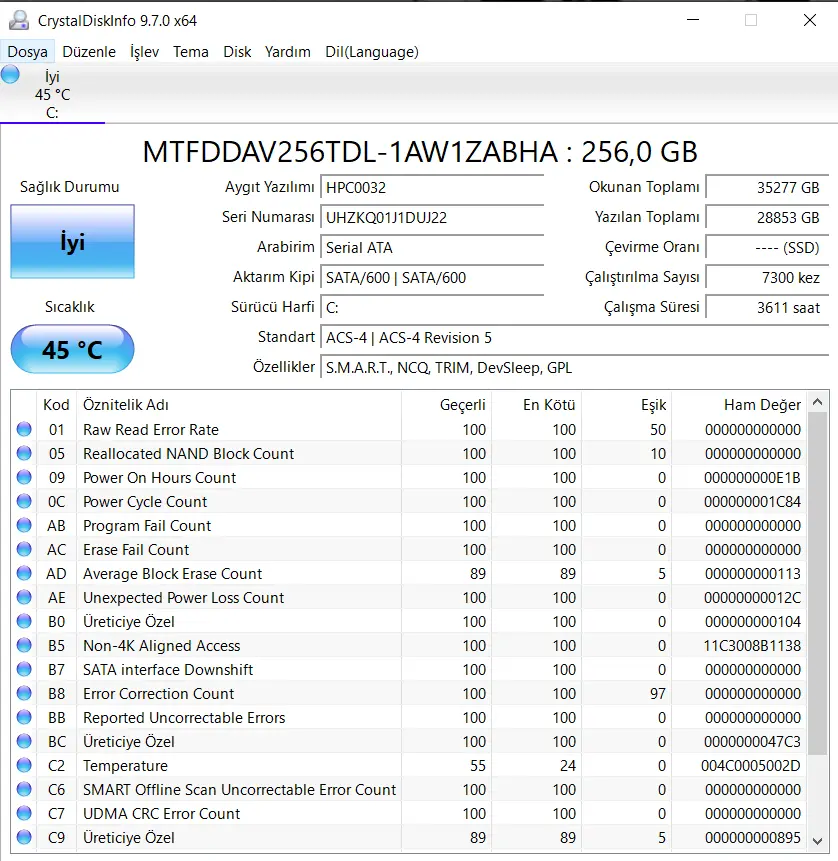The image size is (838, 861).
Task: Click raw value 000000001C84 for Power Cycle Count
Action: pos(752,501)
